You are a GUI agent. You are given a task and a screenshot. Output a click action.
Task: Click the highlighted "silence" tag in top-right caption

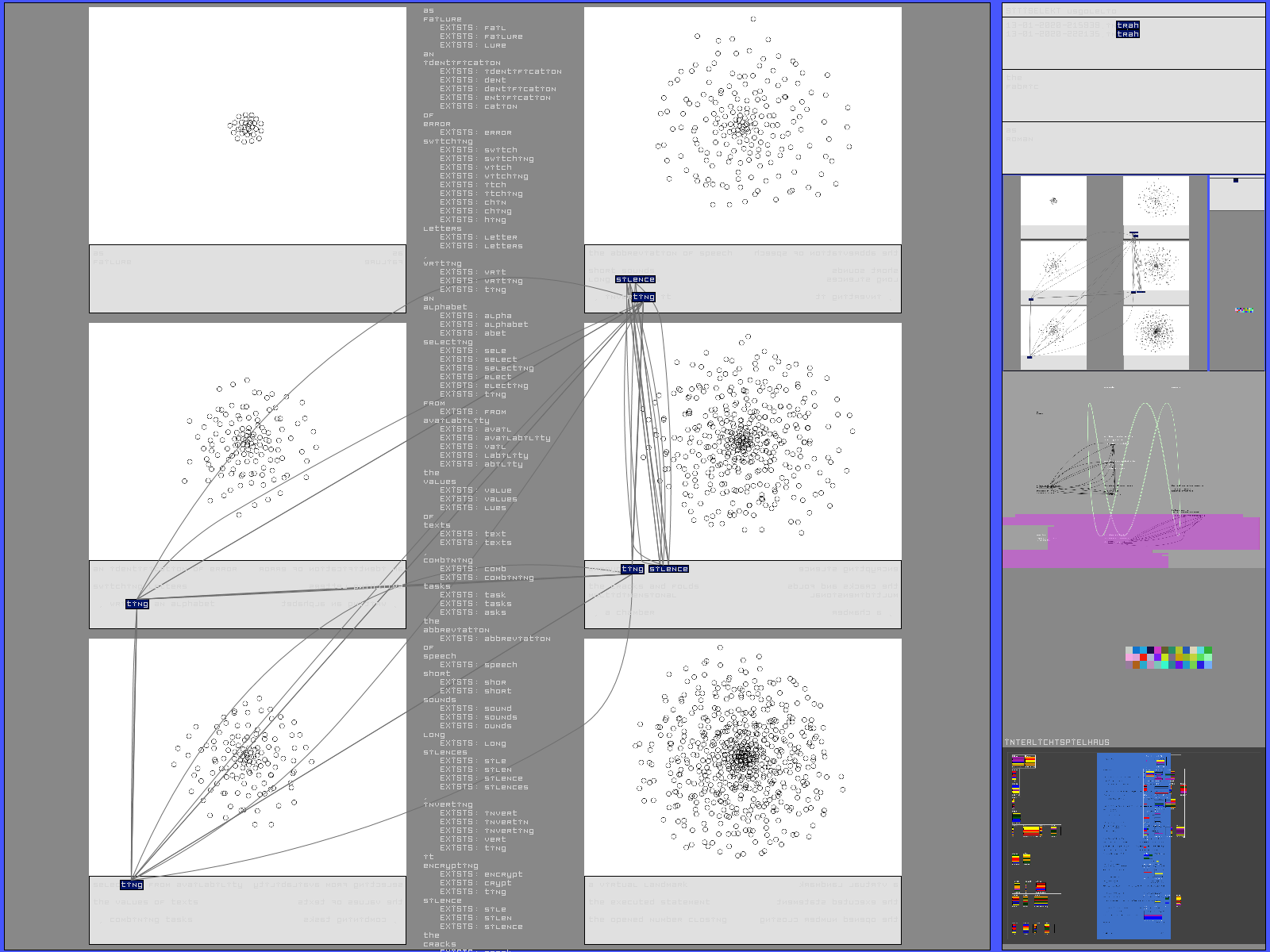635,279
